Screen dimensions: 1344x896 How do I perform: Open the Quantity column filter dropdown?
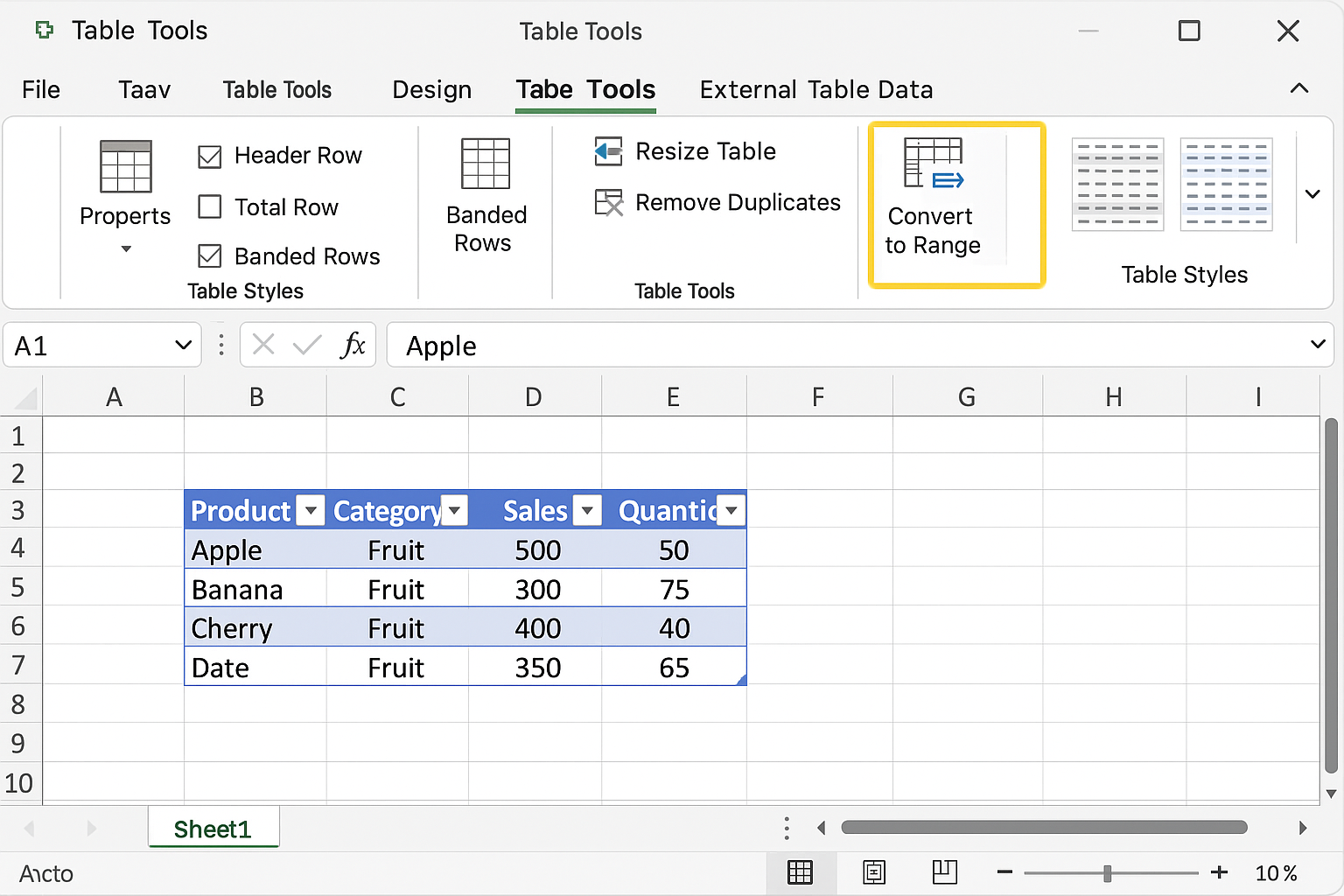pos(731,510)
